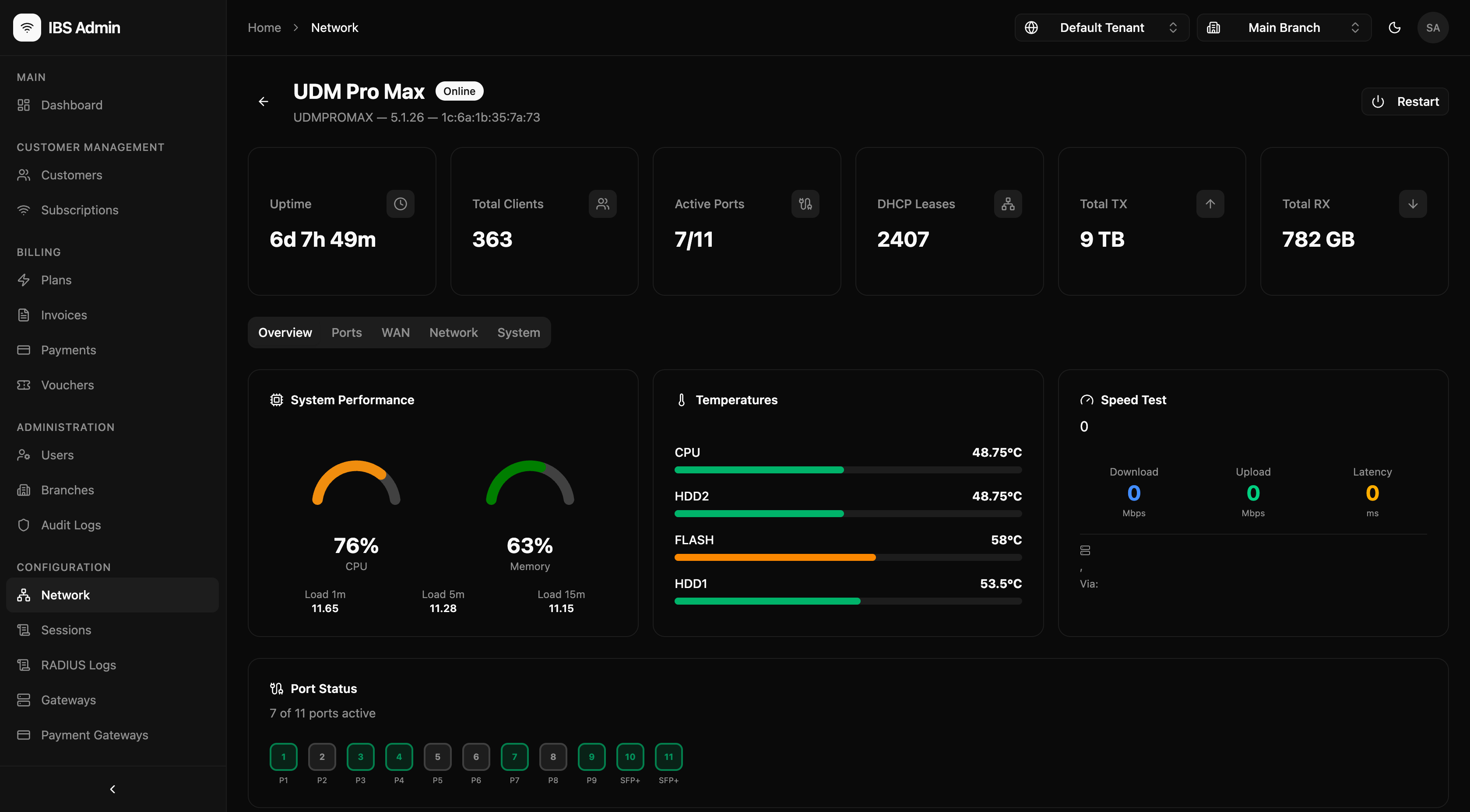Click the Home breadcrumb link
Screen dimensions: 1470x812
[x=264, y=28]
